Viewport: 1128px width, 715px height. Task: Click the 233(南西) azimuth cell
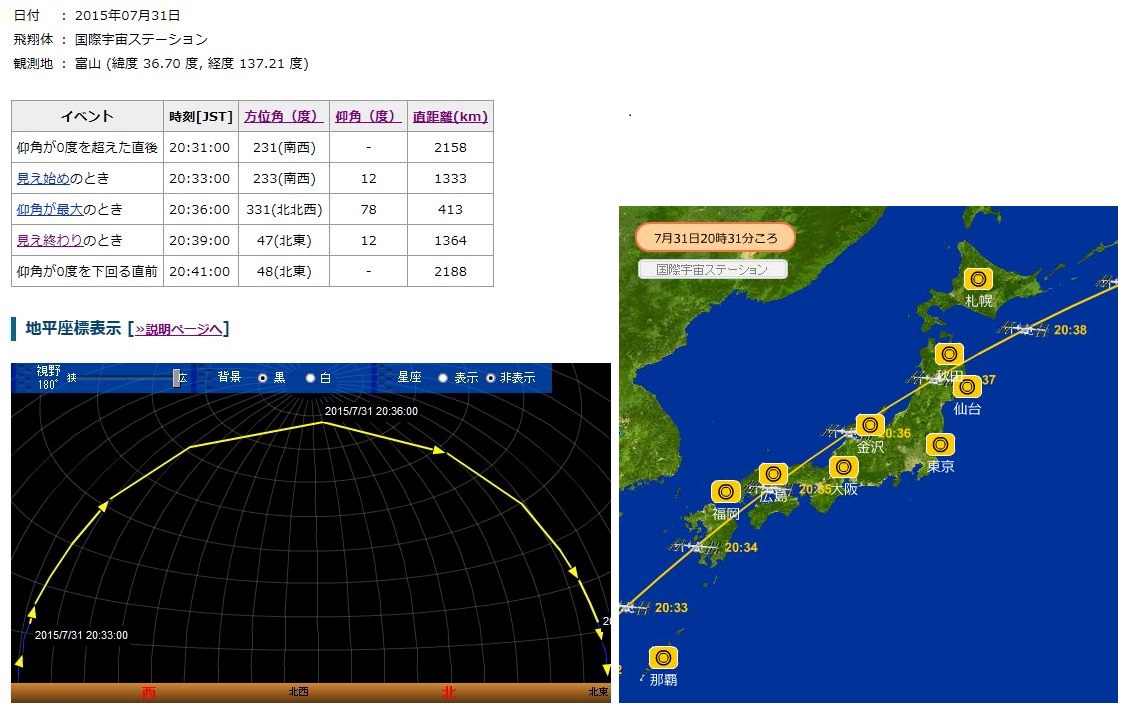[x=284, y=178]
